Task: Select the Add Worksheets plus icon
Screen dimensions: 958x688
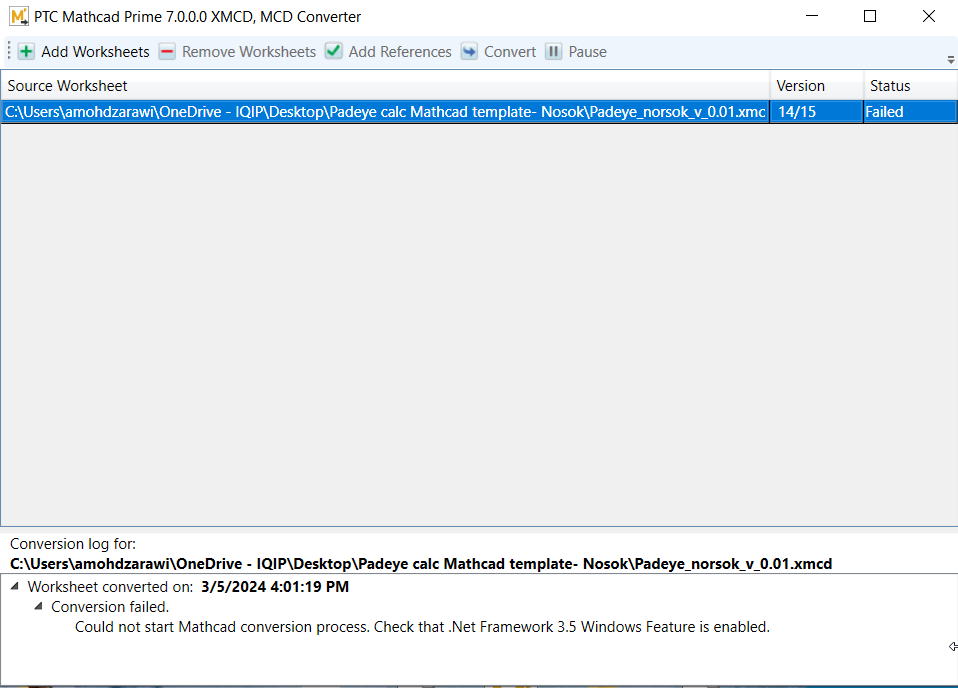Action: pos(25,51)
